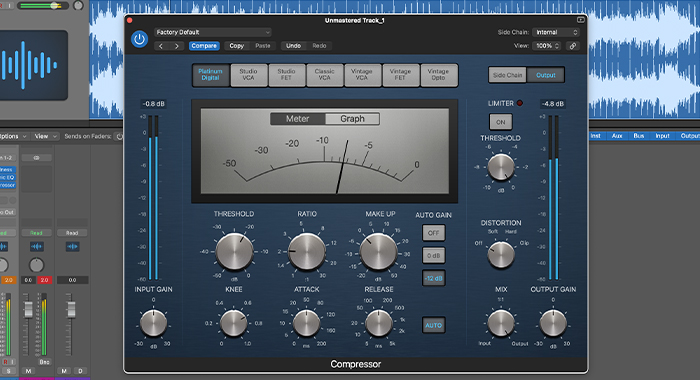700x380 pixels.
Task: Click the Aux filter tab in the mixer
Action: [x=617, y=136]
